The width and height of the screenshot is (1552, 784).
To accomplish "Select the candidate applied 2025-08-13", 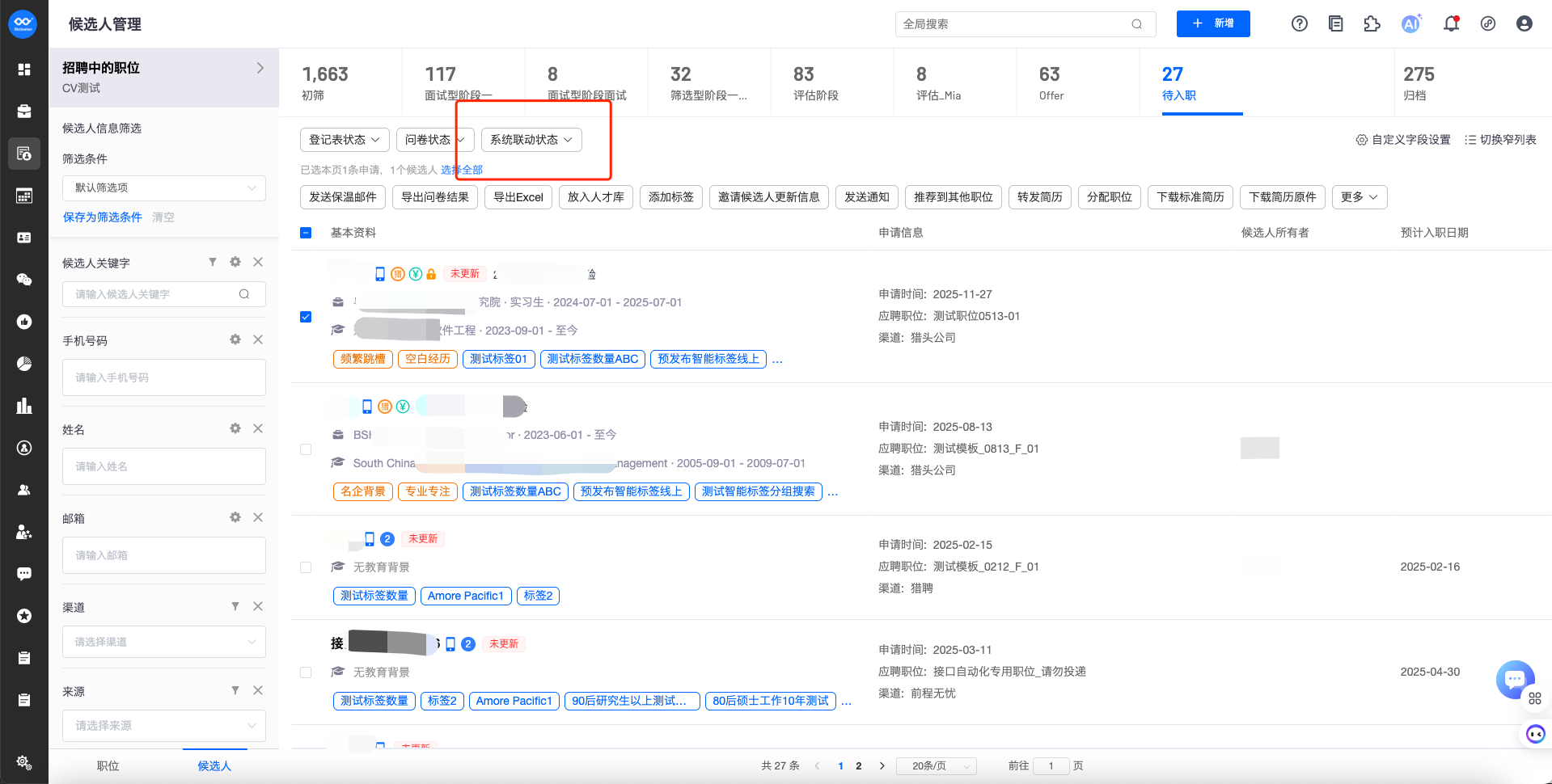I will [306, 449].
